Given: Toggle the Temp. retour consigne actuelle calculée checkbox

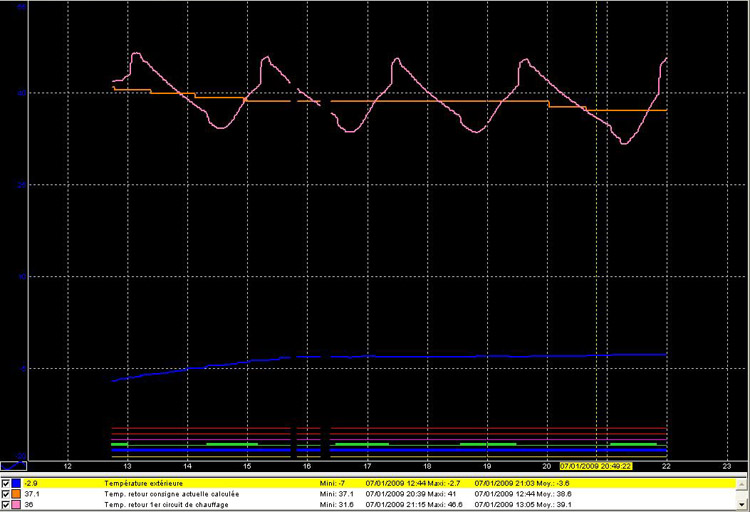Looking at the screenshot, I should point(7,494).
